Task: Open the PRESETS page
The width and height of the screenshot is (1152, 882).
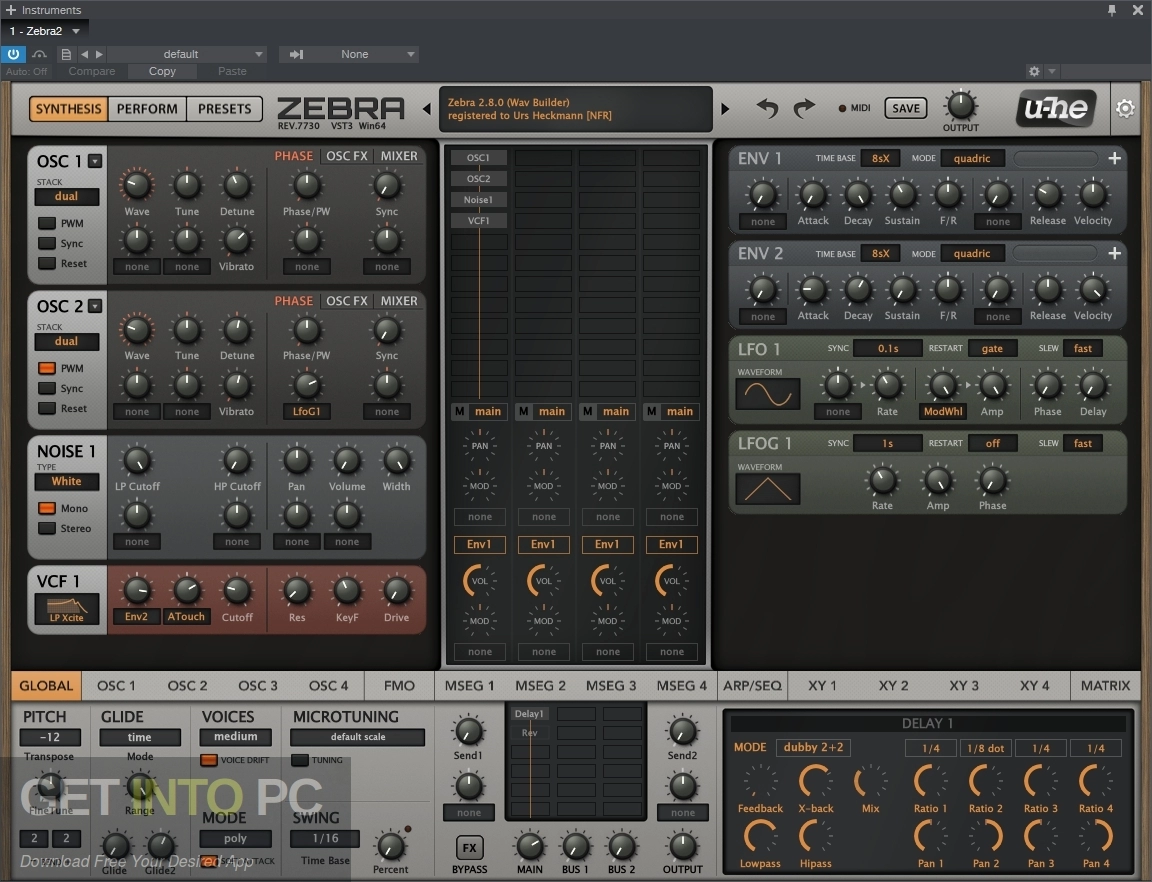Action: (x=224, y=109)
